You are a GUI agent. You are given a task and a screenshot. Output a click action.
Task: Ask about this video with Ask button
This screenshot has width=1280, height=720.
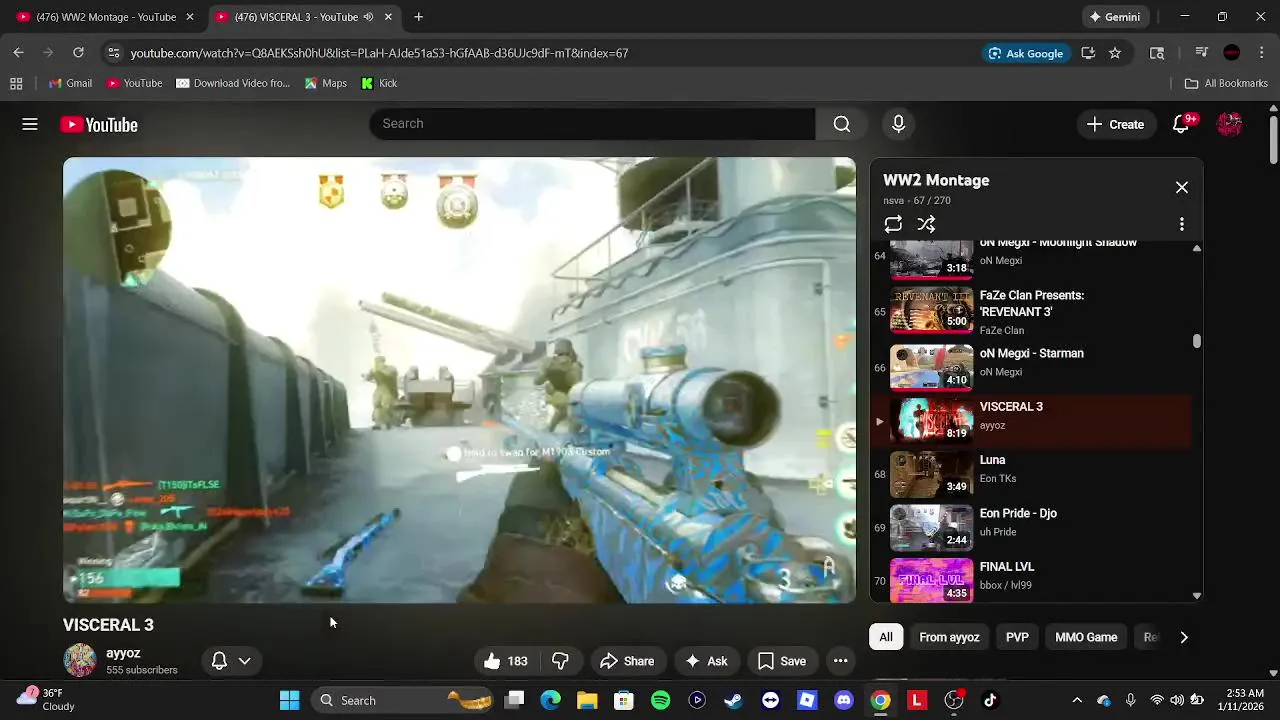click(706, 661)
